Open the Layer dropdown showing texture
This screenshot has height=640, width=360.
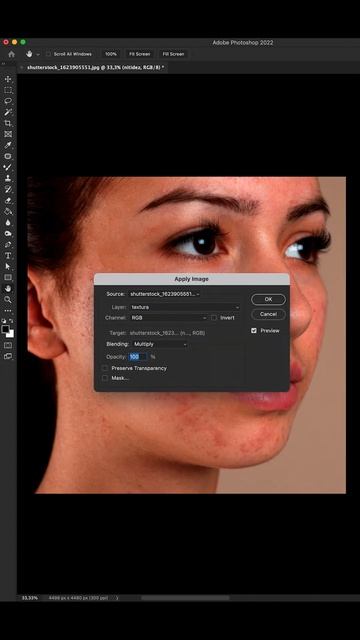[185, 307]
